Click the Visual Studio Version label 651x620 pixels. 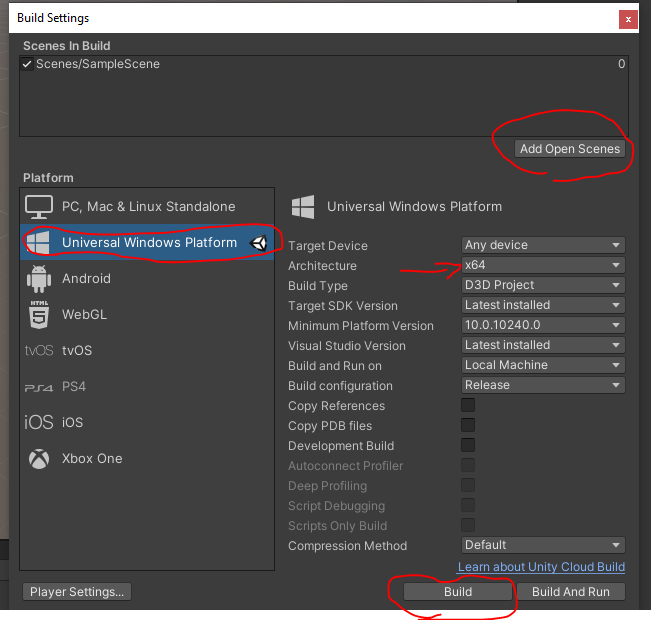point(347,346)
